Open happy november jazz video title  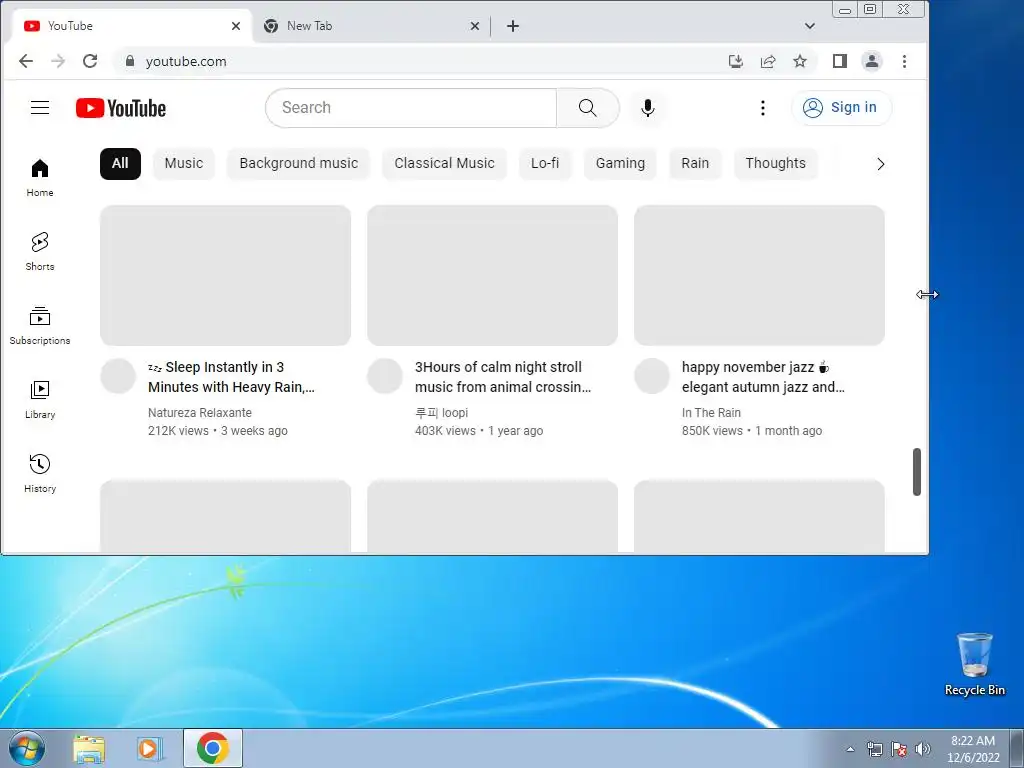763,377
